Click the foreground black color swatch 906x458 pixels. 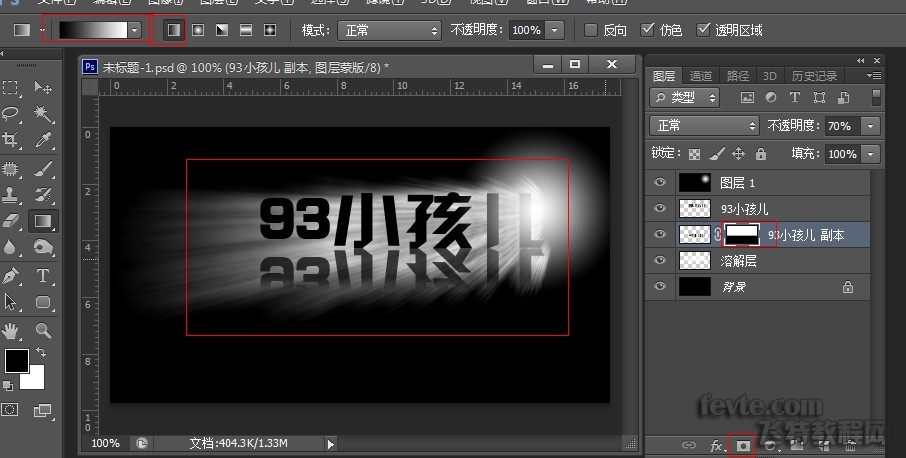(16, 360)
